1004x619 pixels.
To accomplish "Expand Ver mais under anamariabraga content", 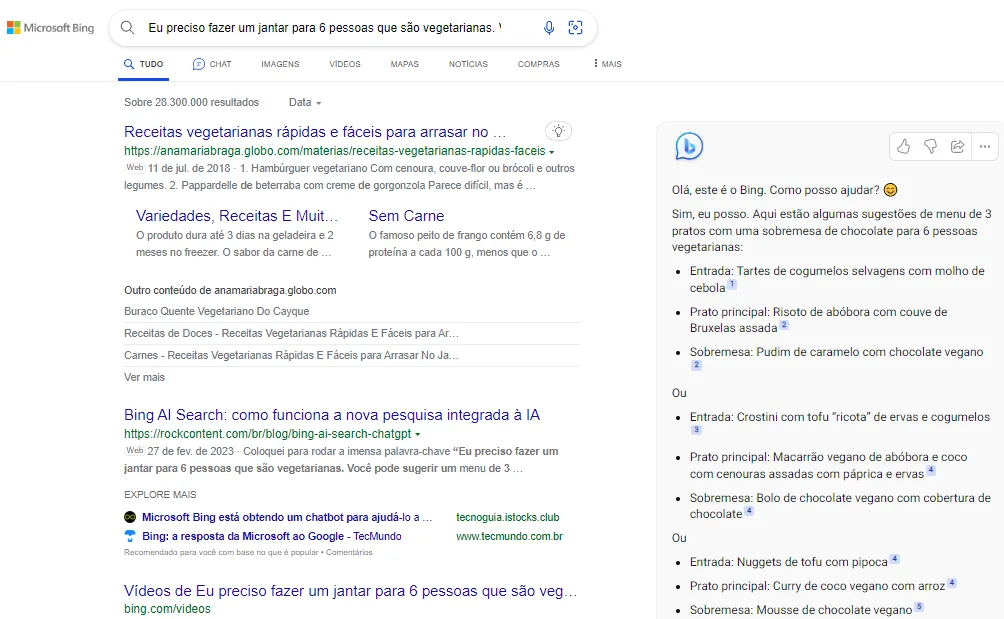I will pos(144,377).
